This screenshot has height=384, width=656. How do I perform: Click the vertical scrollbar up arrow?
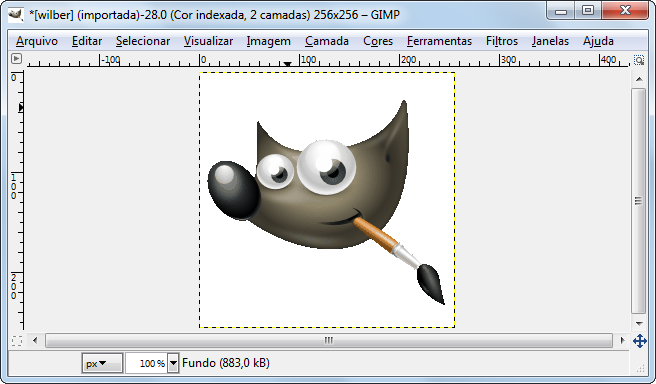(639, 79)
